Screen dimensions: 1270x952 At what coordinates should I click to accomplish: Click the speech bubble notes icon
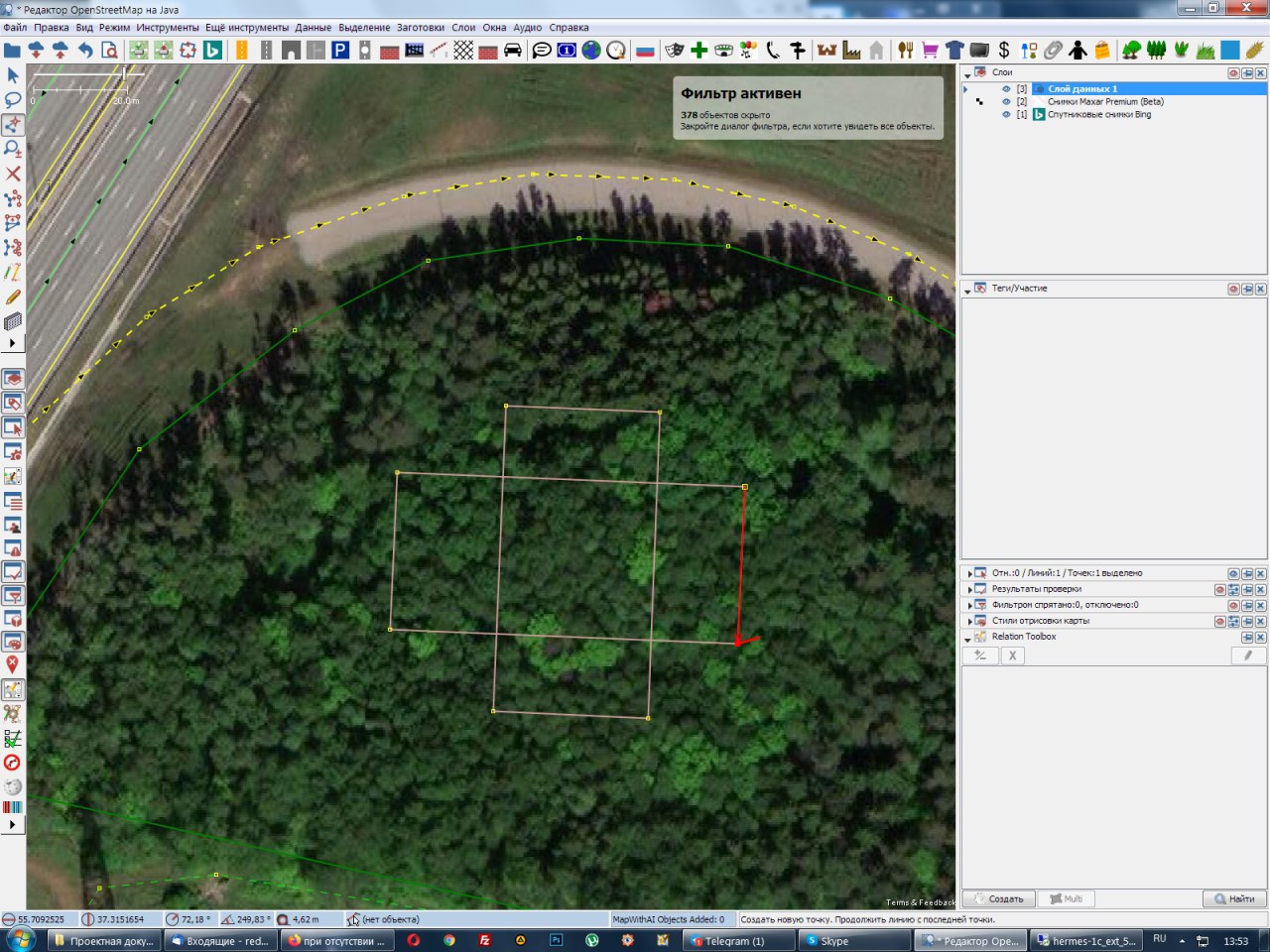542,50
